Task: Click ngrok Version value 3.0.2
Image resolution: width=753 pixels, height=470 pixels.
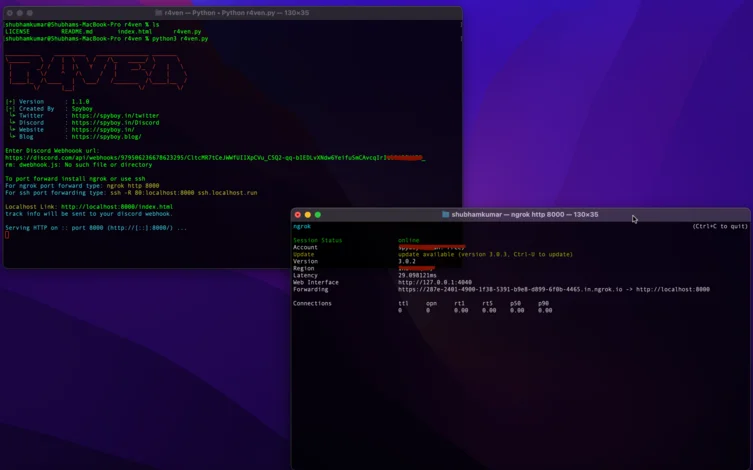Action: [407, 261]
